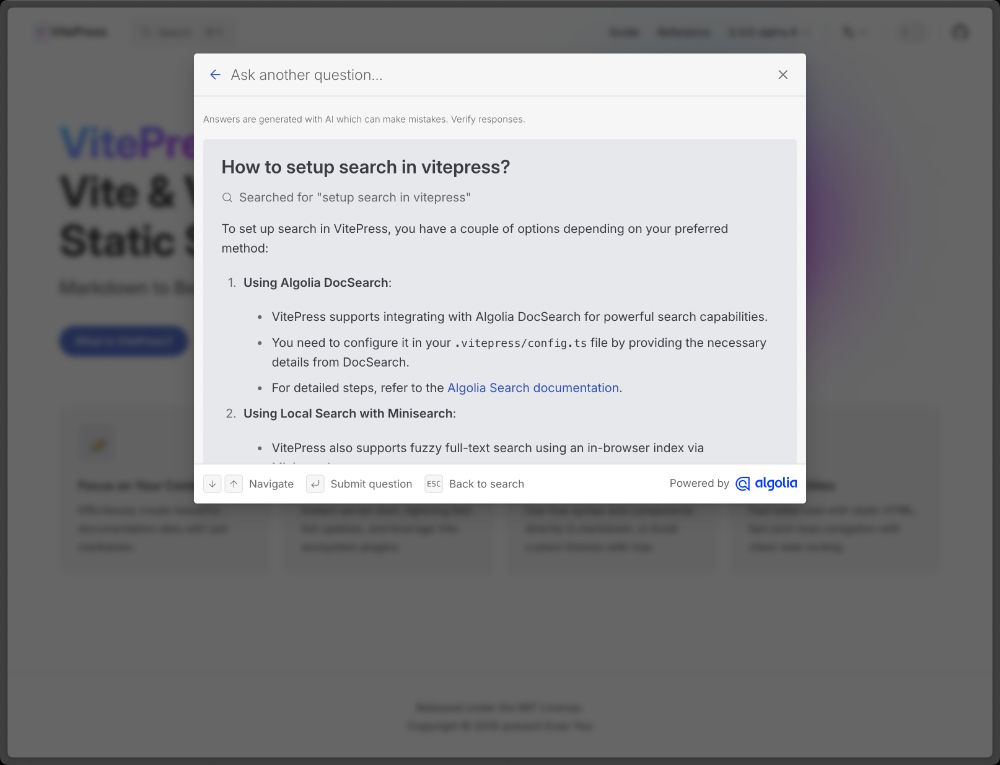
Task: Close the search dialog with the X
Action: 783,75
